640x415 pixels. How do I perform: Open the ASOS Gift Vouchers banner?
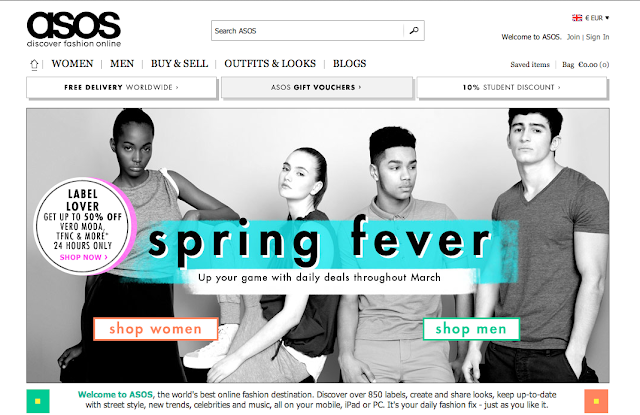[317, 87]
